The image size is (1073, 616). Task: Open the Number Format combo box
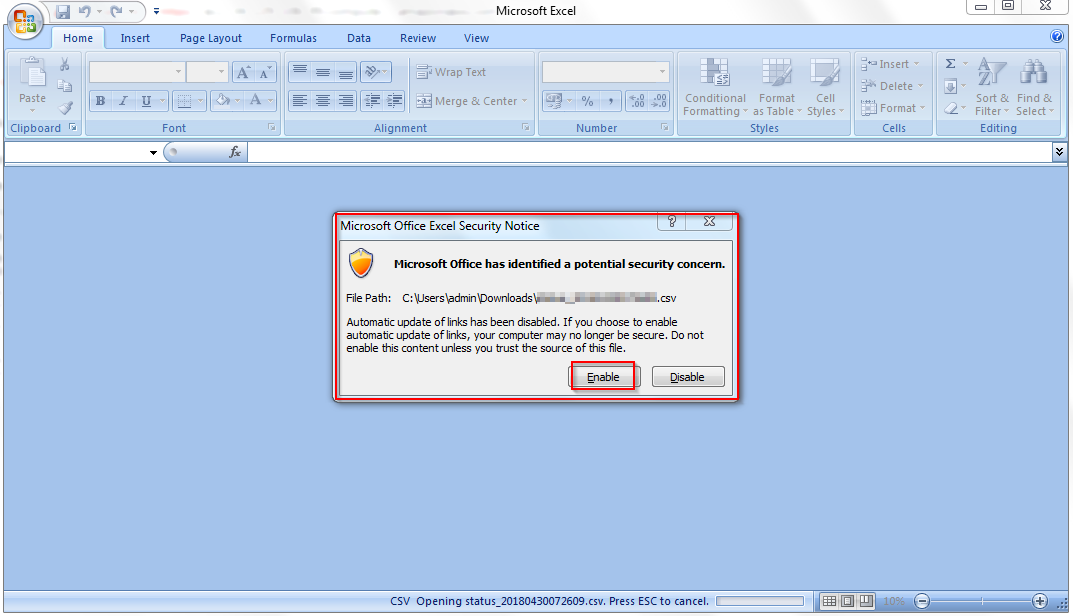click(x=606, y=72)
